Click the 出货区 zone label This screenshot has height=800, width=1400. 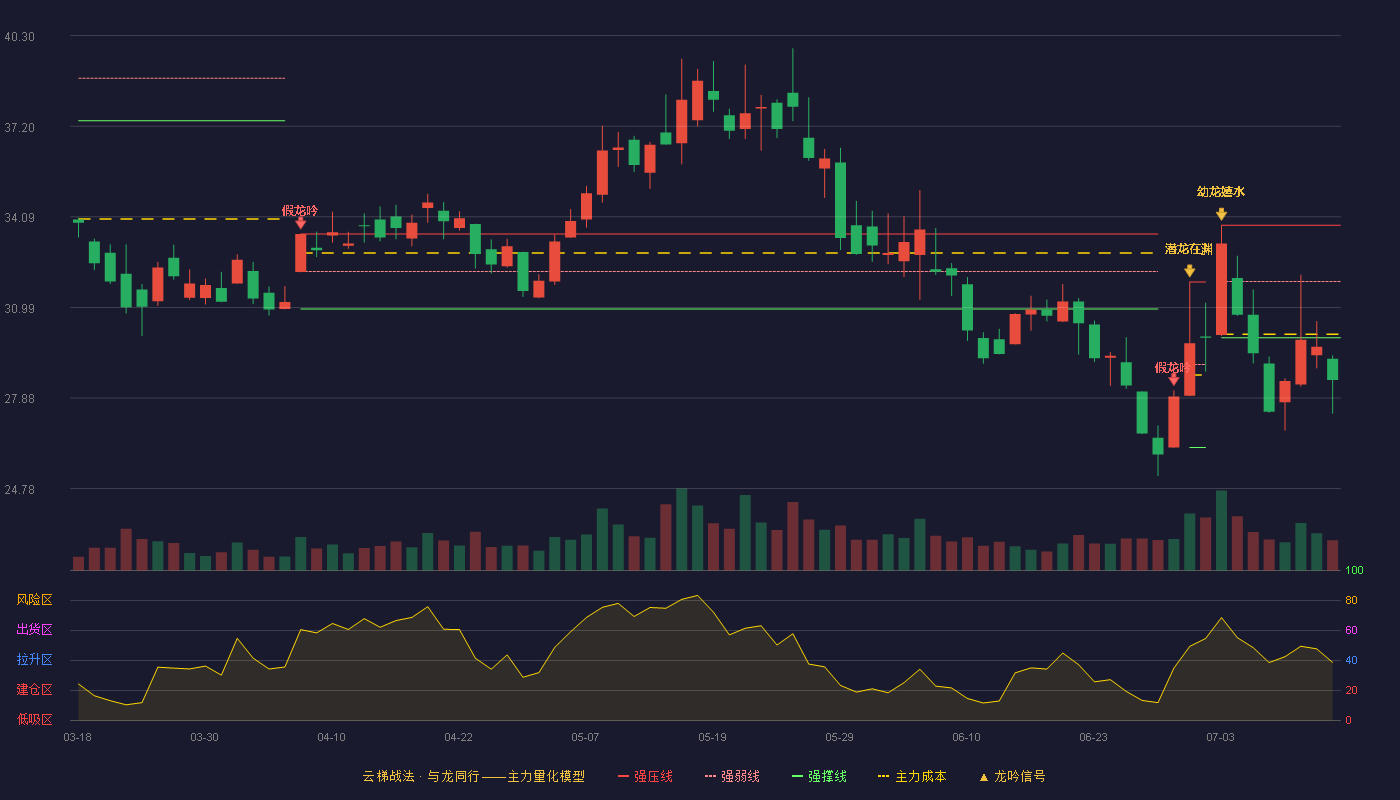click(34, 630)
